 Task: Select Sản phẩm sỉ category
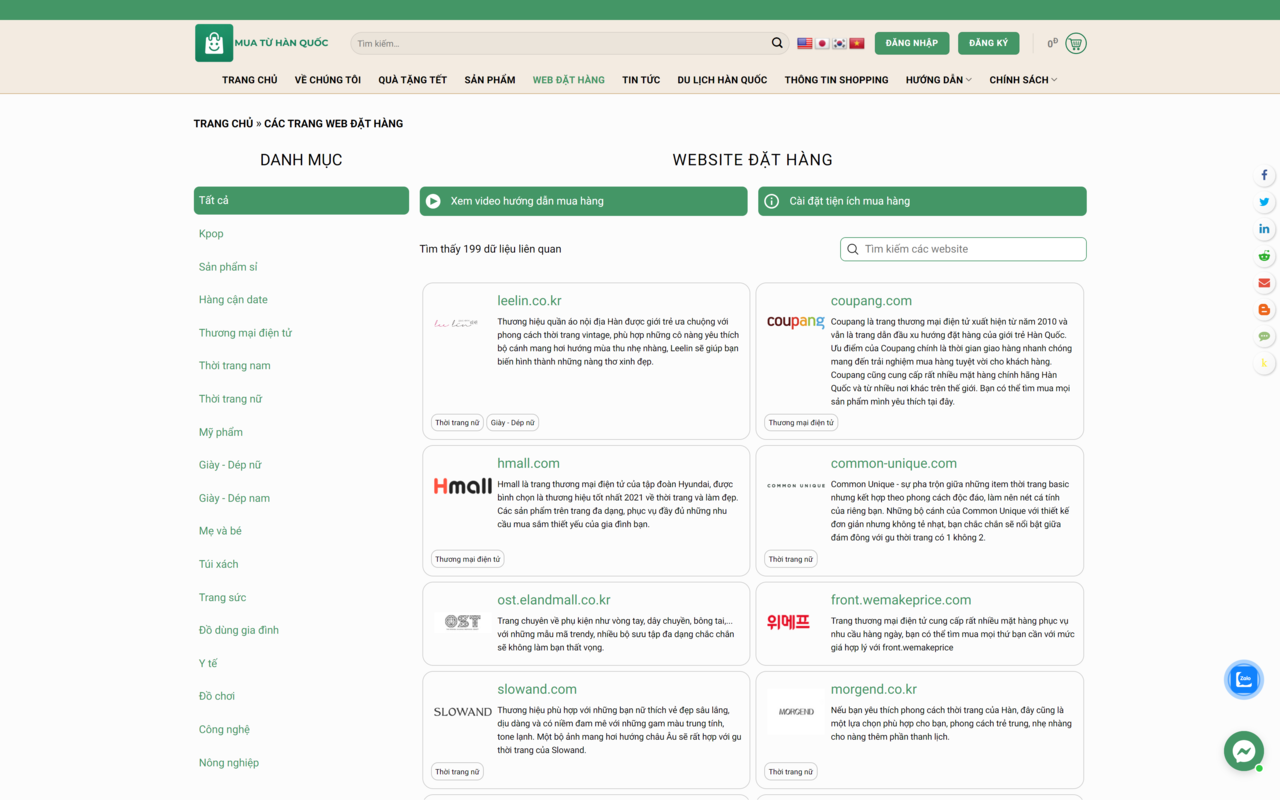228,267
